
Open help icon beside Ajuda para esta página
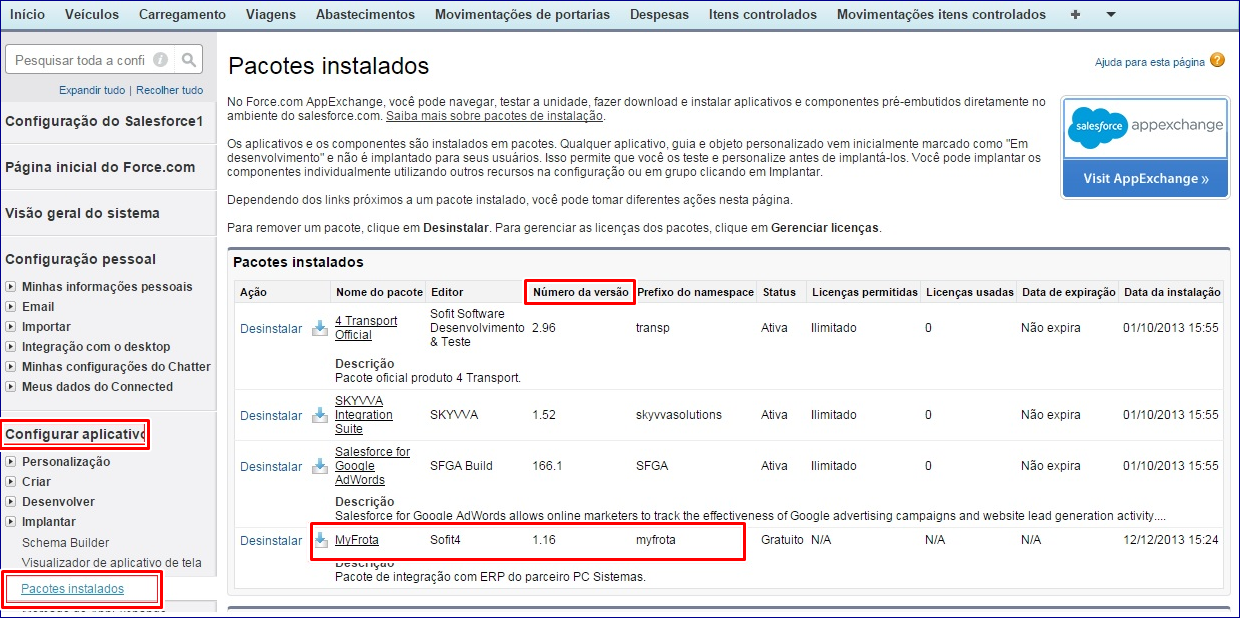1217,60
